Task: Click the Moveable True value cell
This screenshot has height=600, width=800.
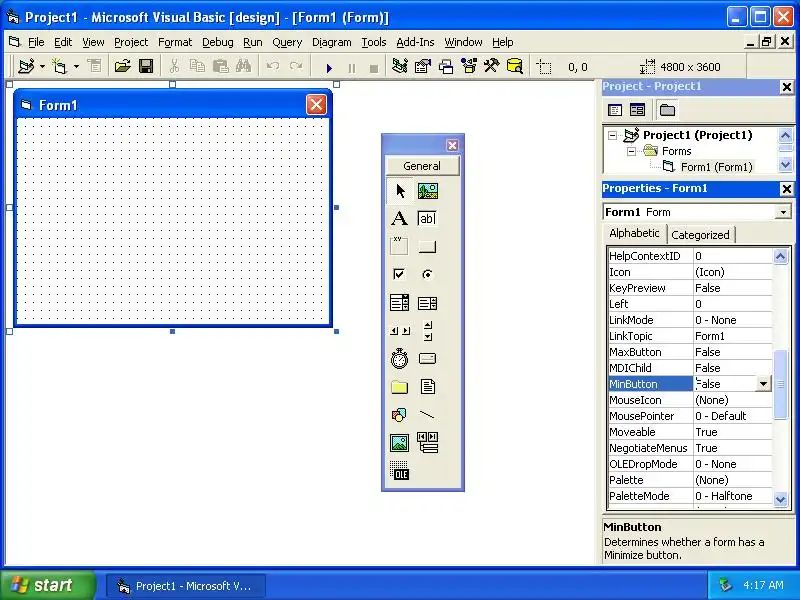Action: (x=733, y=432)
